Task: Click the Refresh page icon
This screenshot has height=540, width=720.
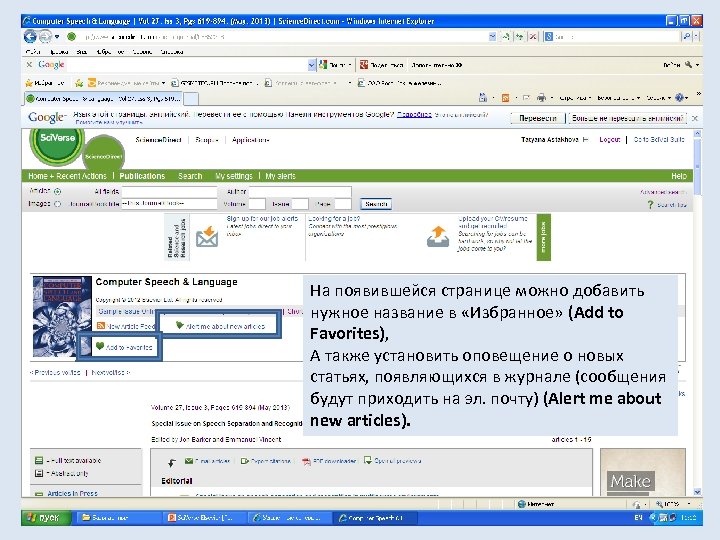Action: click(519, 36)
